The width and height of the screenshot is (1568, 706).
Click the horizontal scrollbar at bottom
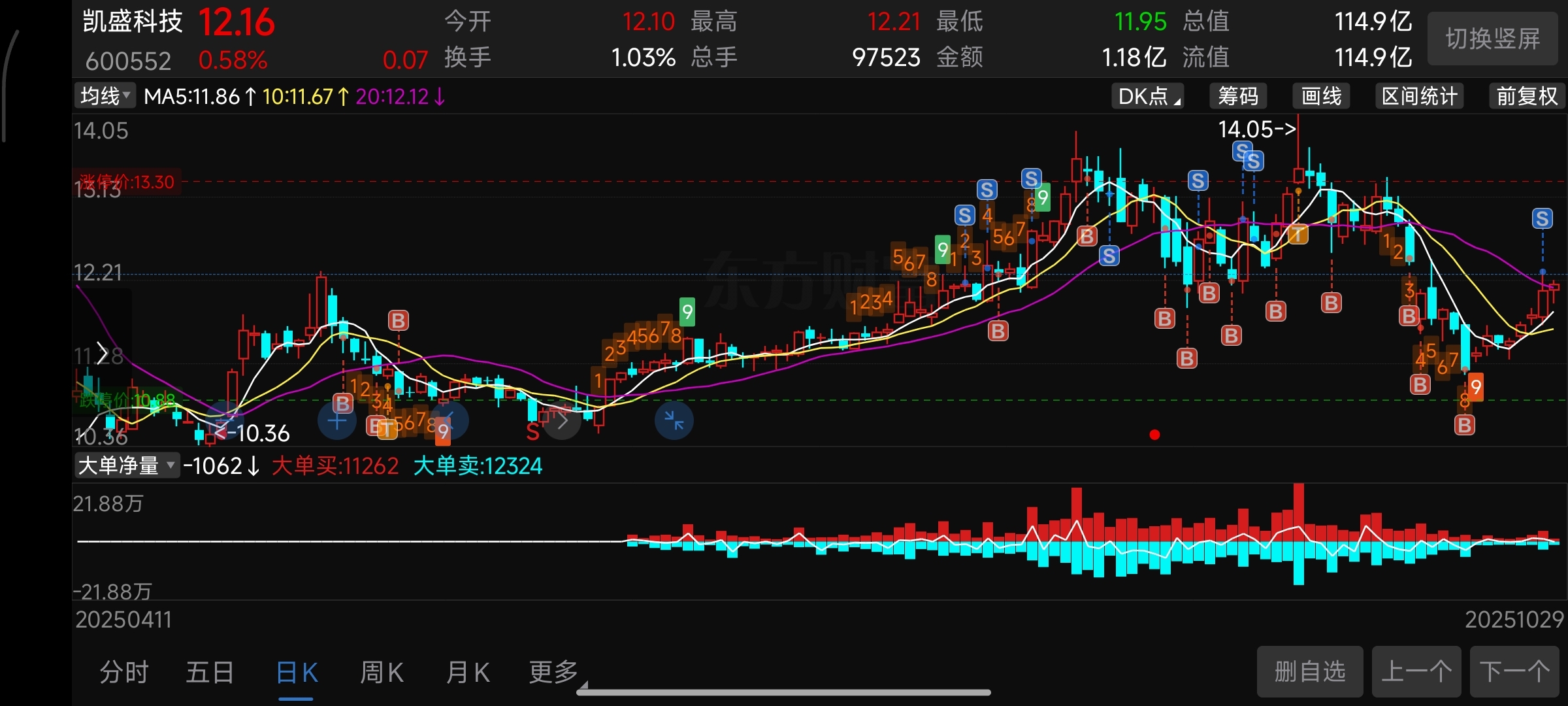784,692
